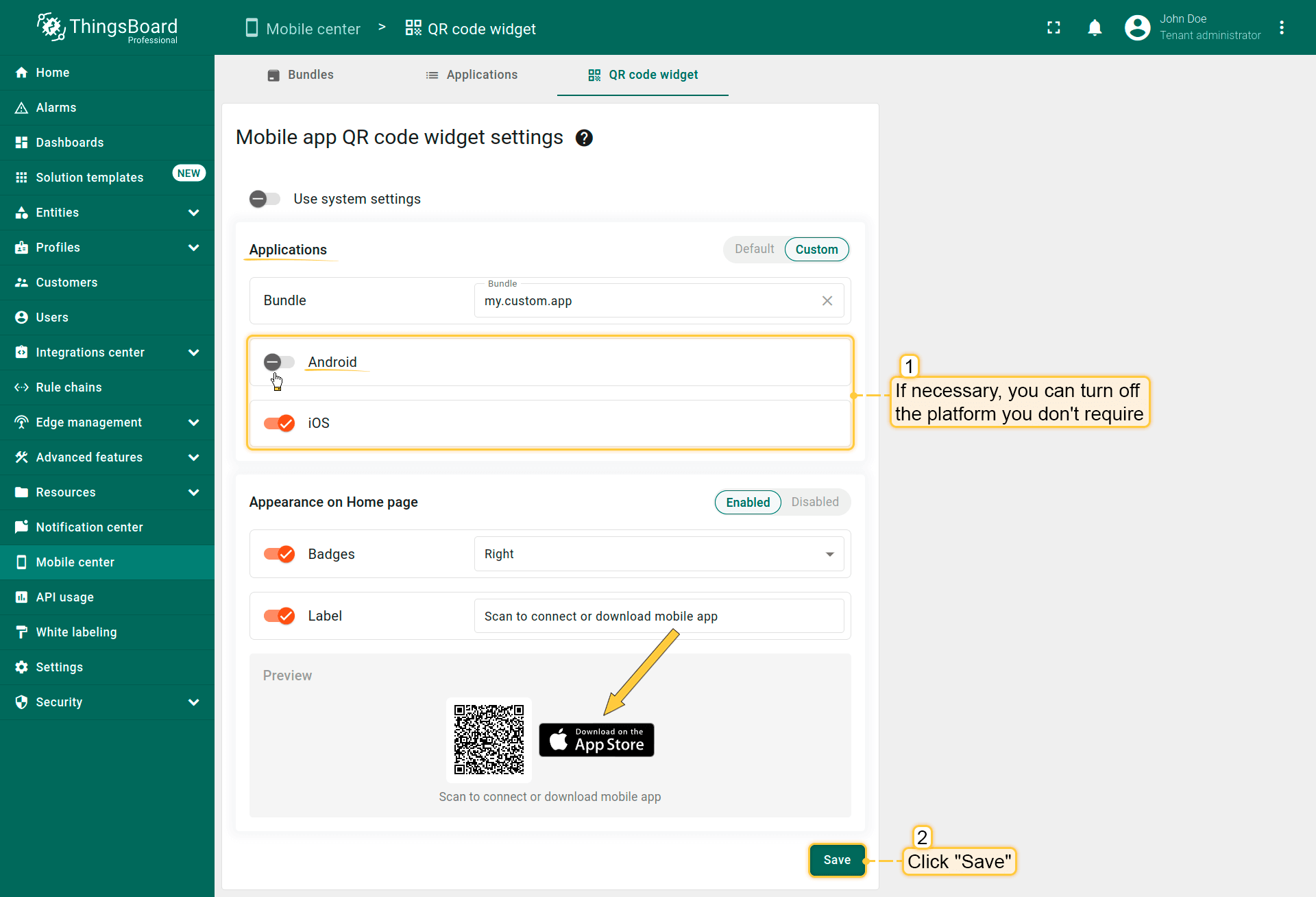Viewport: 1316px width, 897px height.
Task: Open the user profile avatar icon
Action: [x=1137, y=27]
